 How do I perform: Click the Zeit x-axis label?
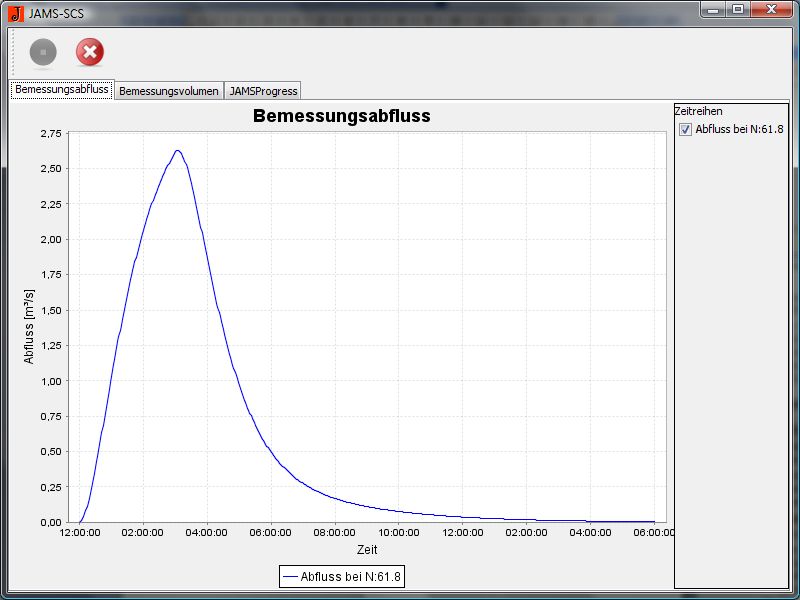point(367,550)
